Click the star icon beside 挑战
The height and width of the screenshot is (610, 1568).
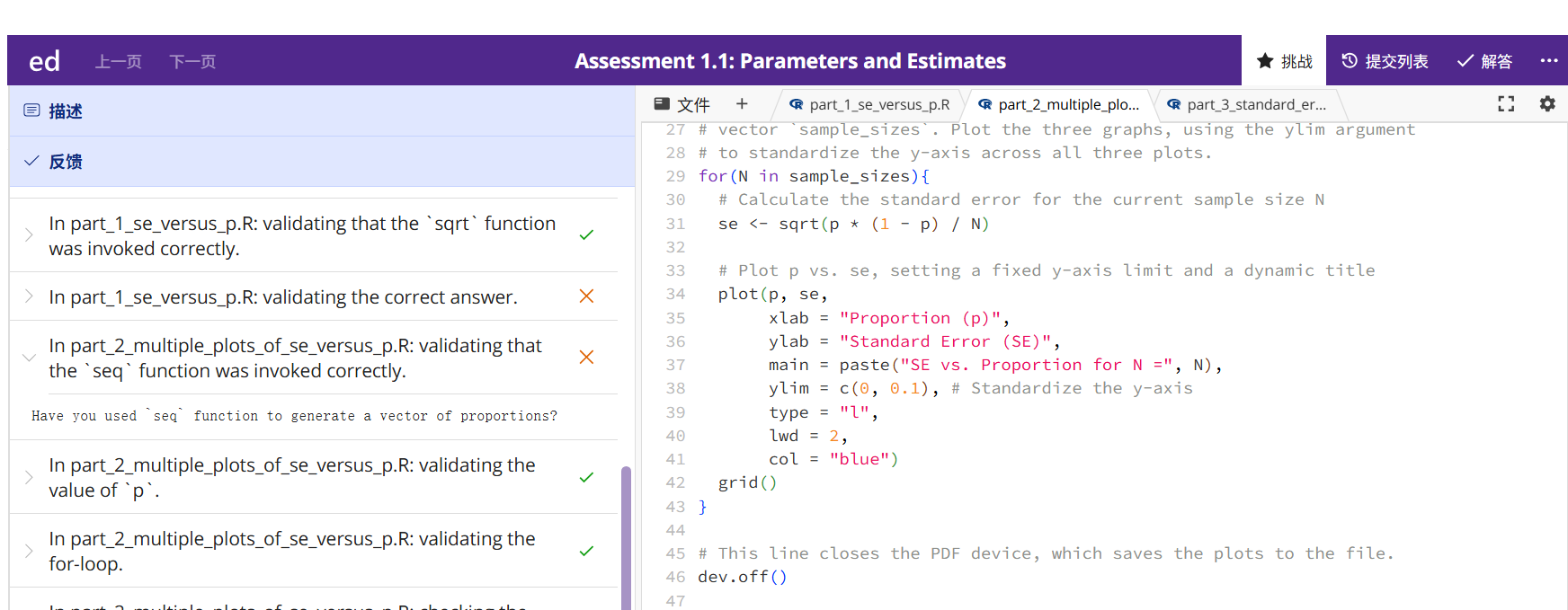(x=1265, y=61)
